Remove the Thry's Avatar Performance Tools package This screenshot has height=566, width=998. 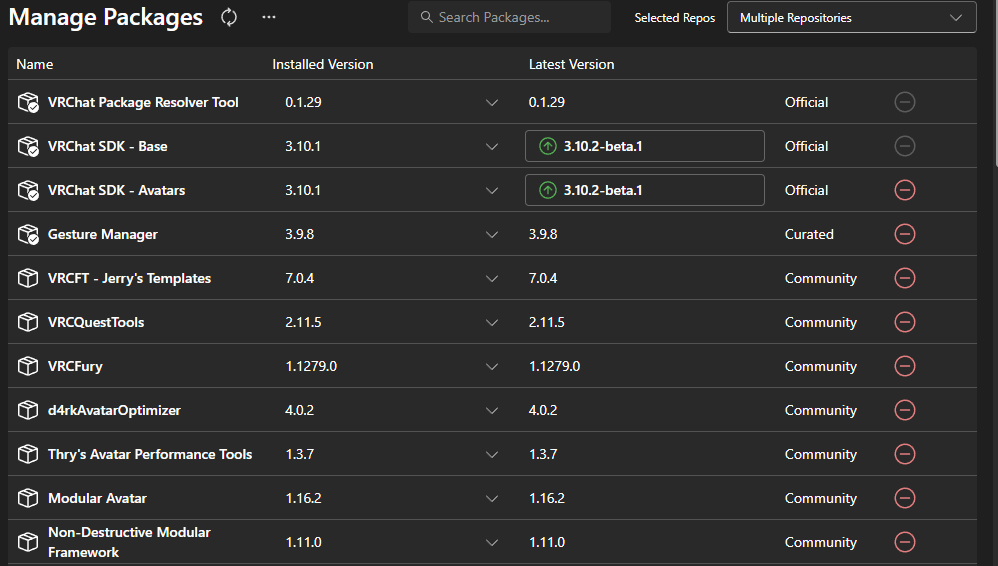click(x=904, y=453)
